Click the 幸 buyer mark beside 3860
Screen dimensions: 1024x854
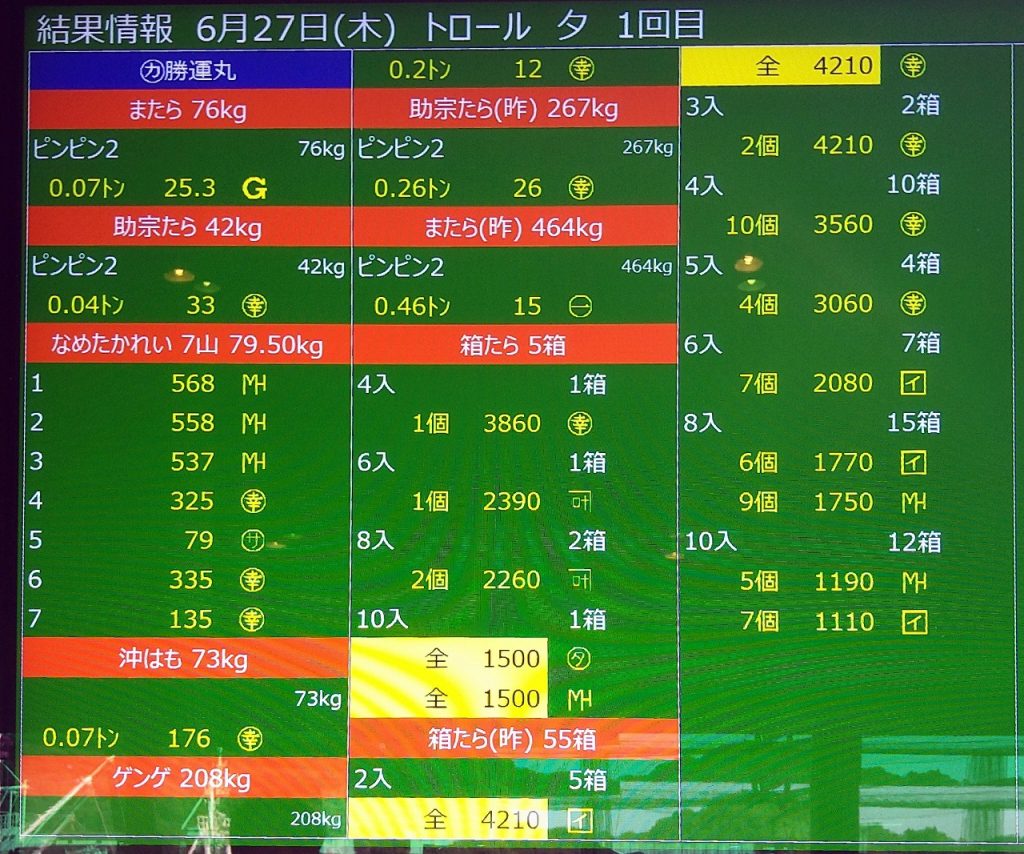580,424
